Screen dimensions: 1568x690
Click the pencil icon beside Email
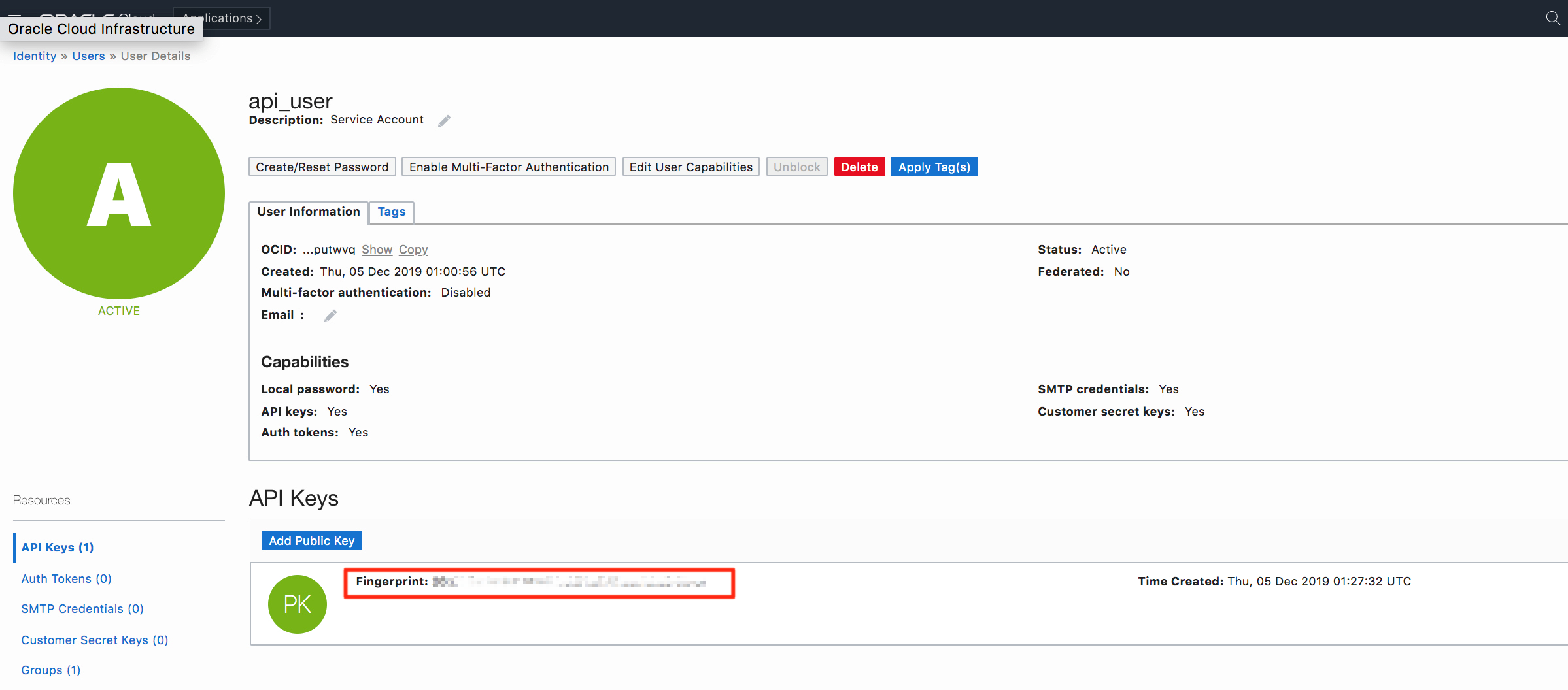tap(331, 316)
